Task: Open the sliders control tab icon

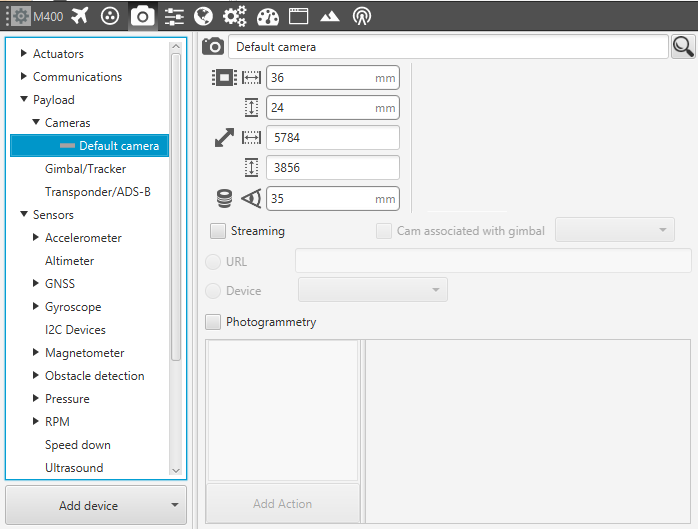Action: 174,16
